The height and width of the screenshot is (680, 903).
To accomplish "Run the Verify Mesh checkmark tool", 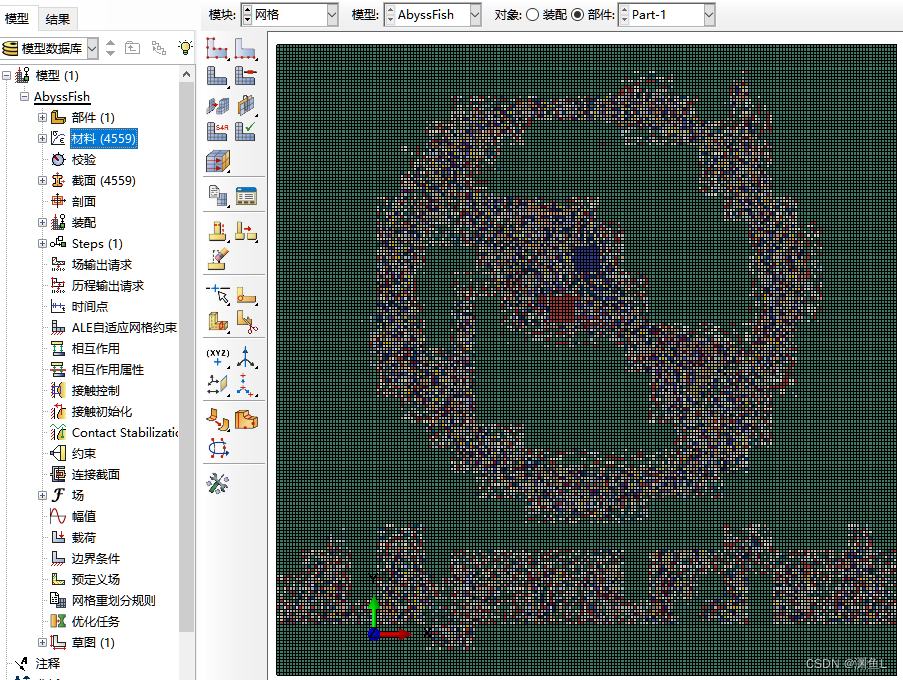I will click(x=246, y=132).
